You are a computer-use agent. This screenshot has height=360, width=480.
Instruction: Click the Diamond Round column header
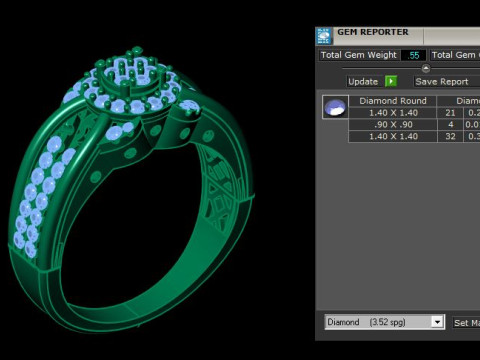[393, 101]
